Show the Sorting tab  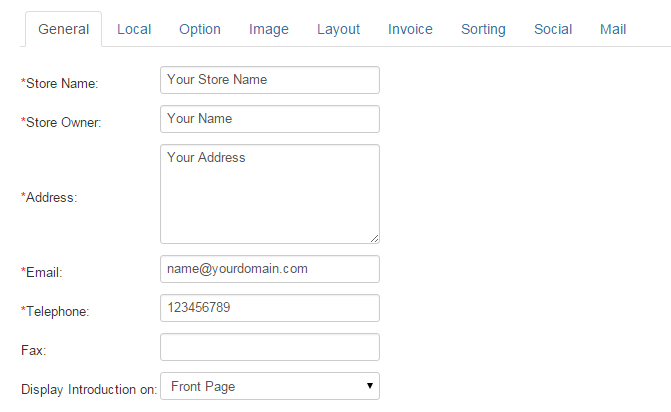(483, 29)
